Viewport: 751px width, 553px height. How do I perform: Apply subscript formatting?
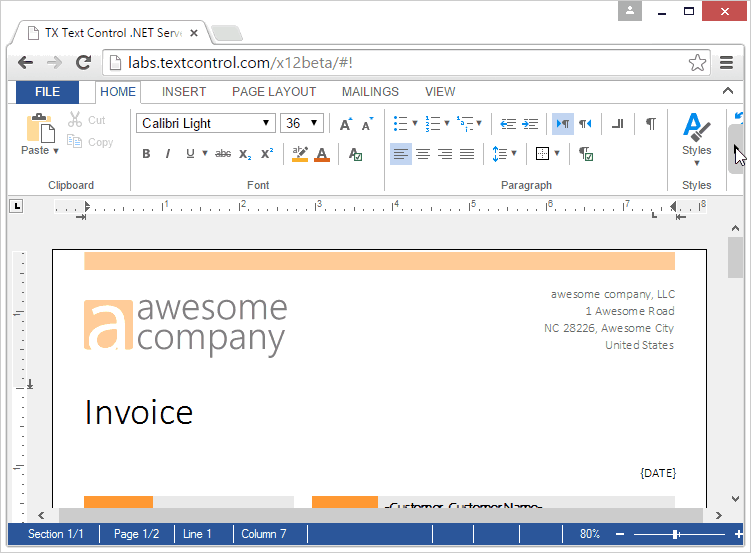[x=245, y=154]
